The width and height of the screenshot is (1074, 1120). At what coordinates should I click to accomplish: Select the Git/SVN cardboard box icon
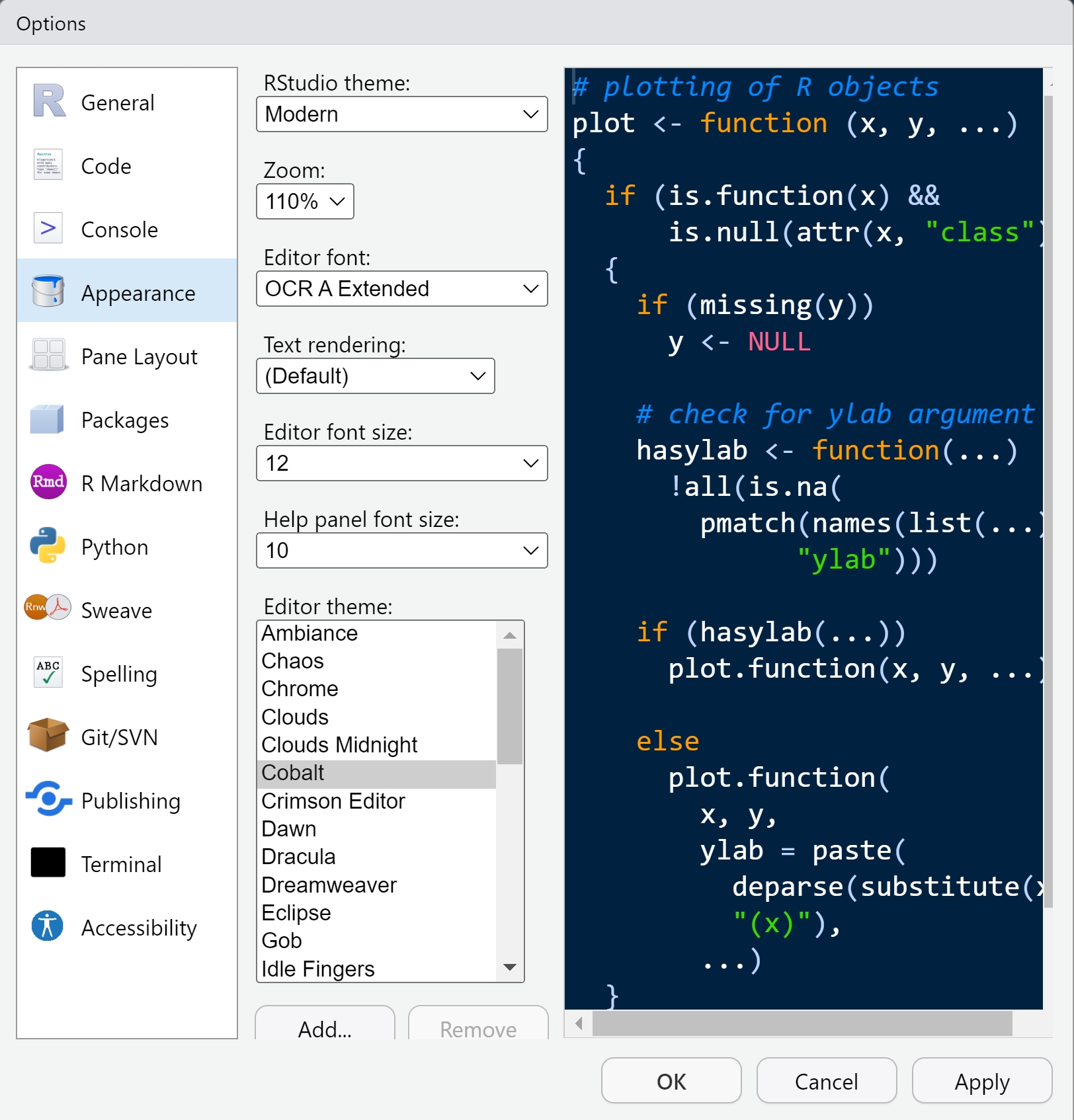point(48,736)
